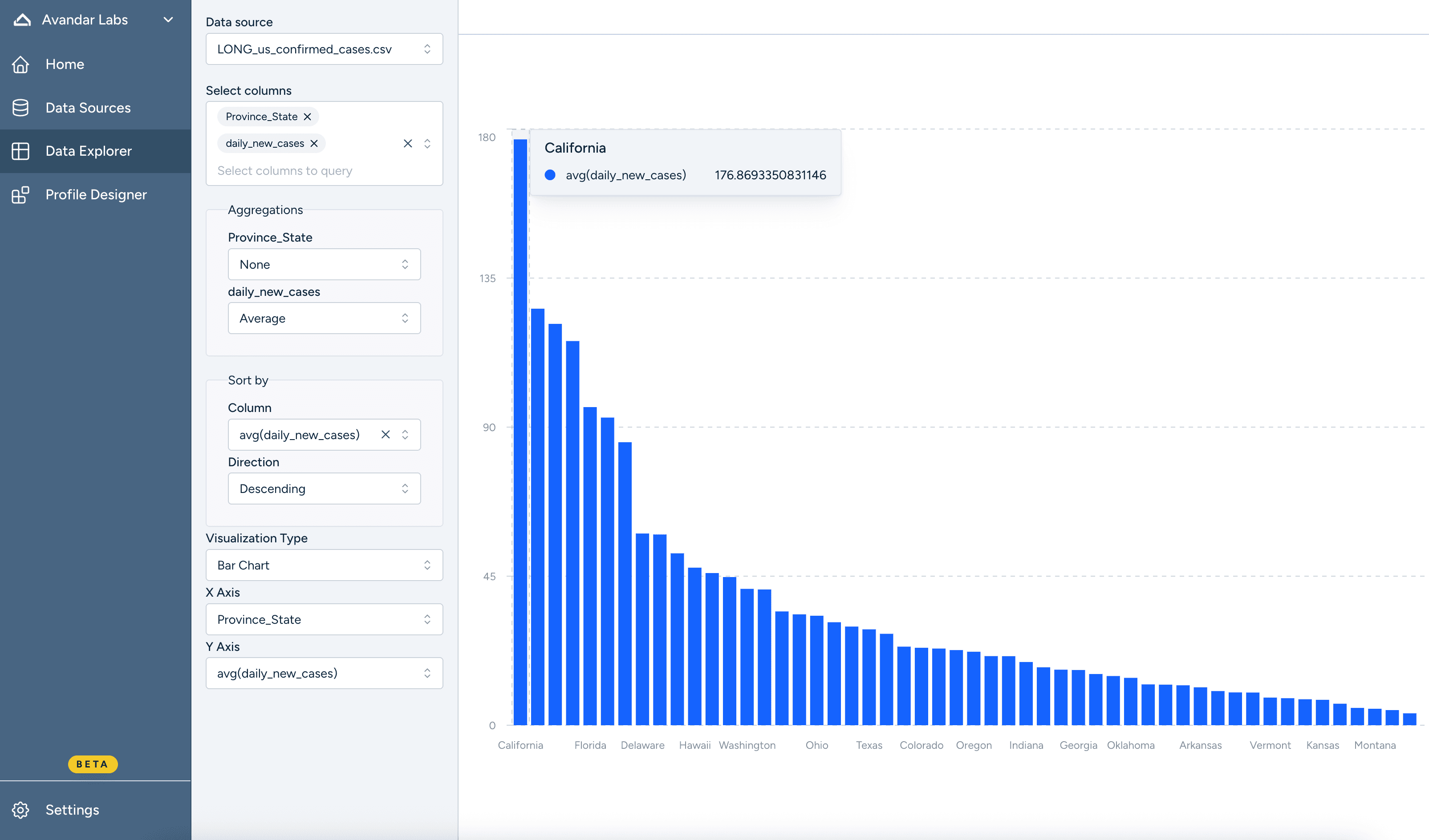Clear the avg(daily_new_cases) sort column
Image resolution: width=1429 pixels, height=840 pixels.
click(x=386, y=434)
